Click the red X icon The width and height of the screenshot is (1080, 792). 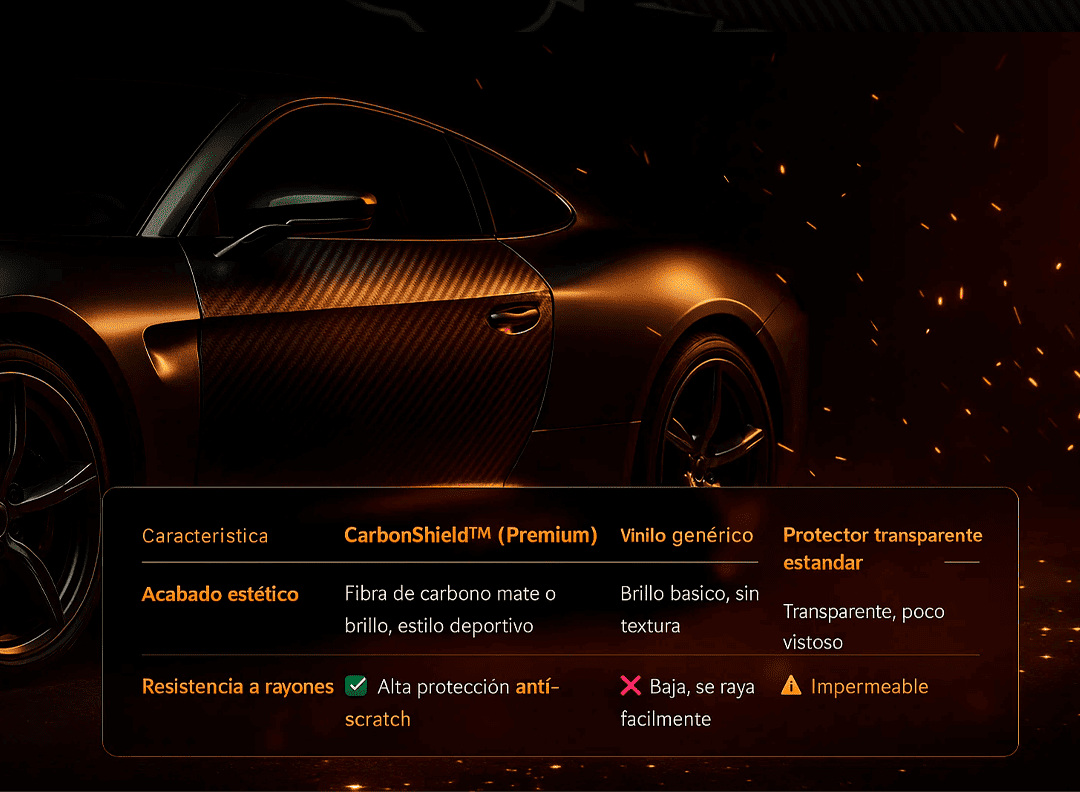(x=631, y=686)
